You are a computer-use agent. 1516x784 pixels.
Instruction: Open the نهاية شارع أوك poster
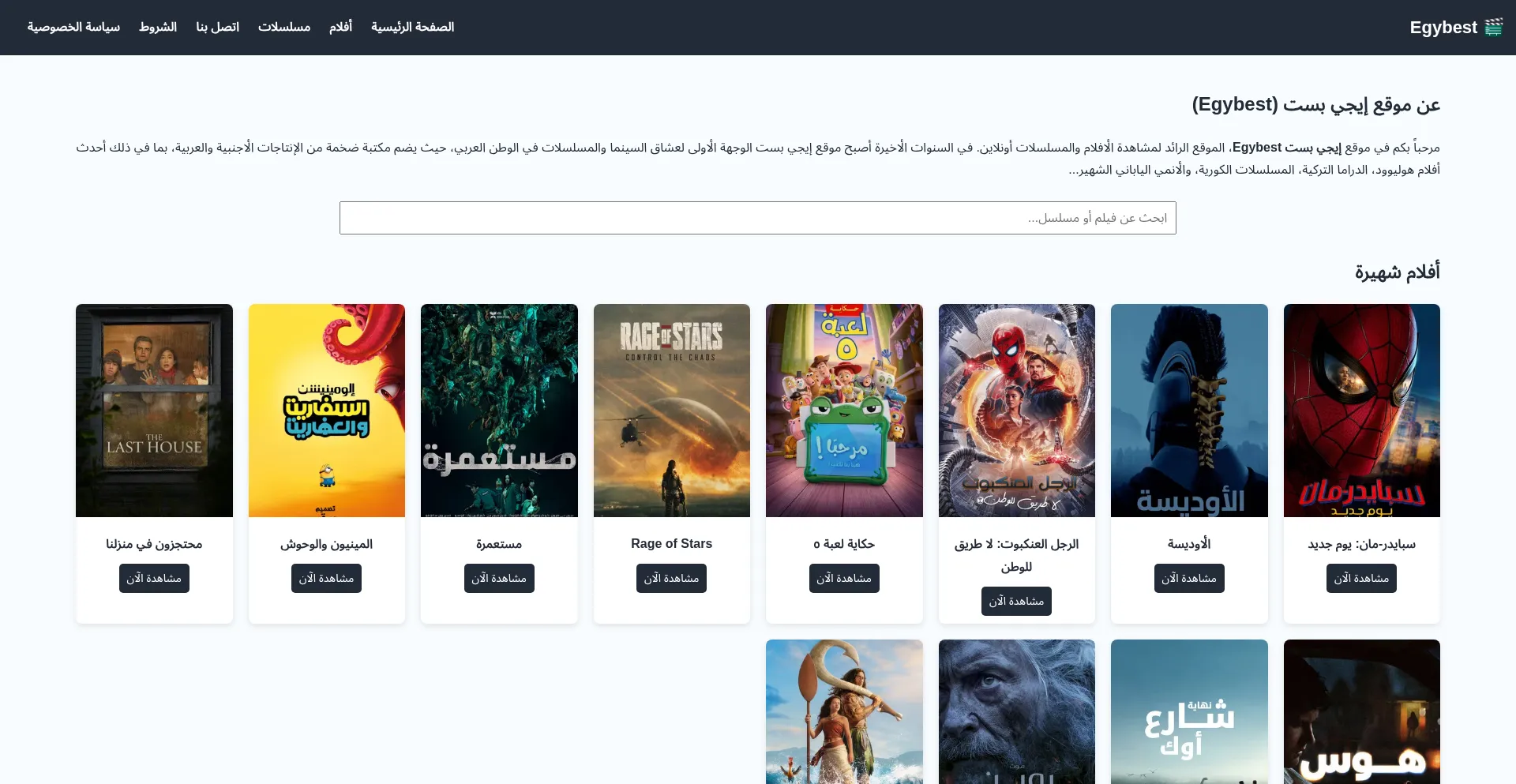click(x=1189, y=711)
